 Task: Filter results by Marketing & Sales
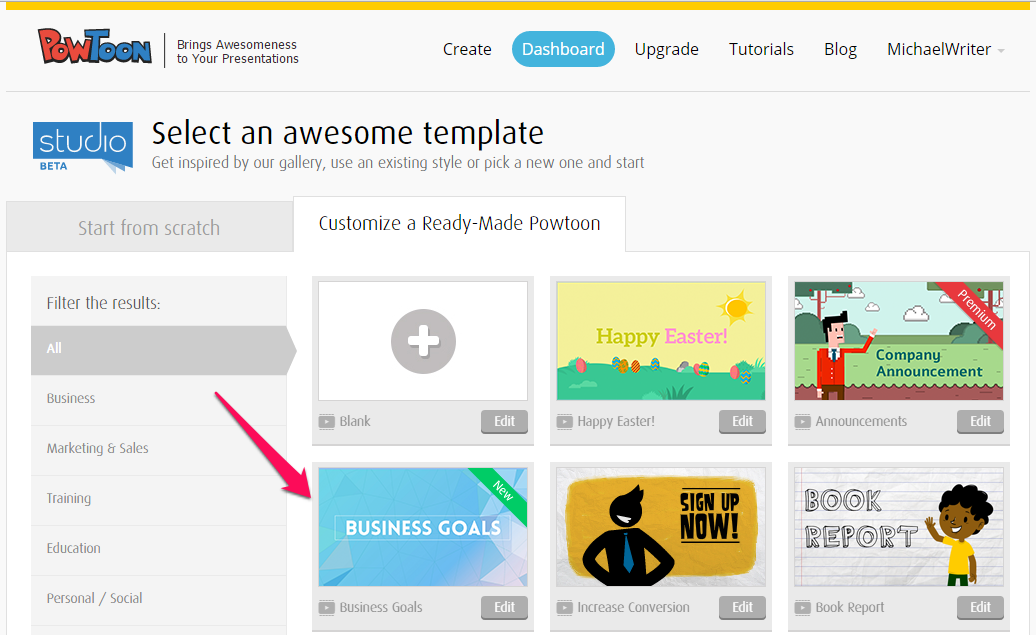(159, 449)
